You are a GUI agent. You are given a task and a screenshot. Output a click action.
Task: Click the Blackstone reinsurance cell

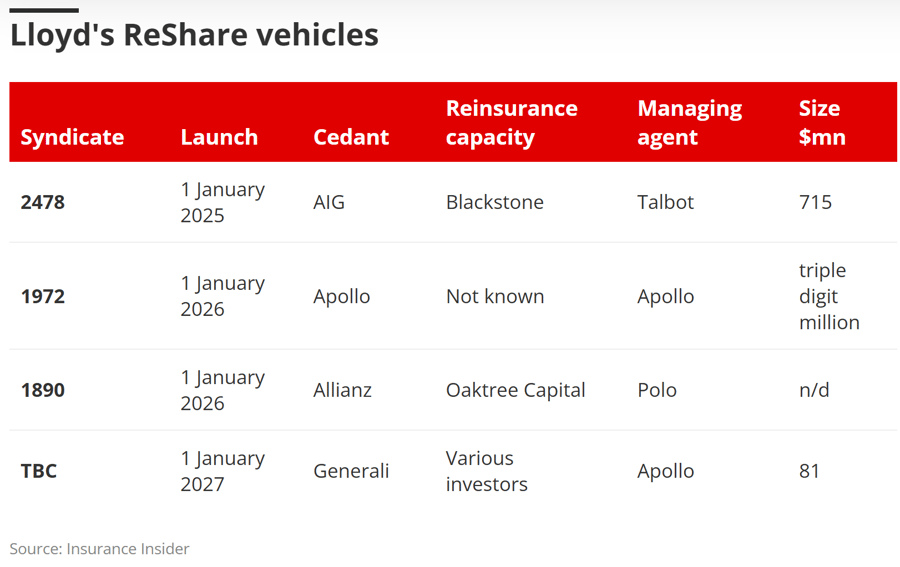coord(495,202)
